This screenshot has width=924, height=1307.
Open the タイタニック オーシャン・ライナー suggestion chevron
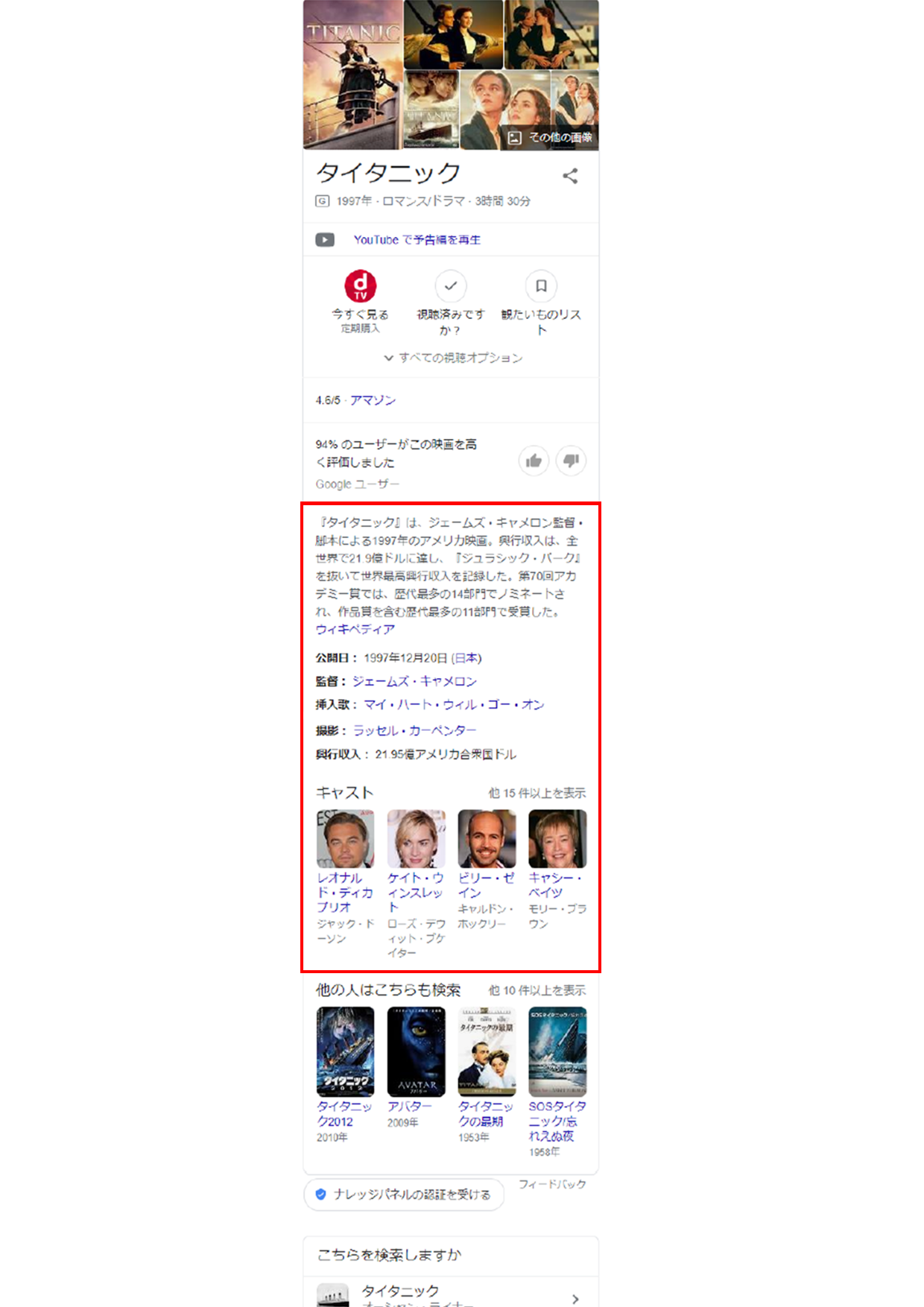coord(575,1299)
